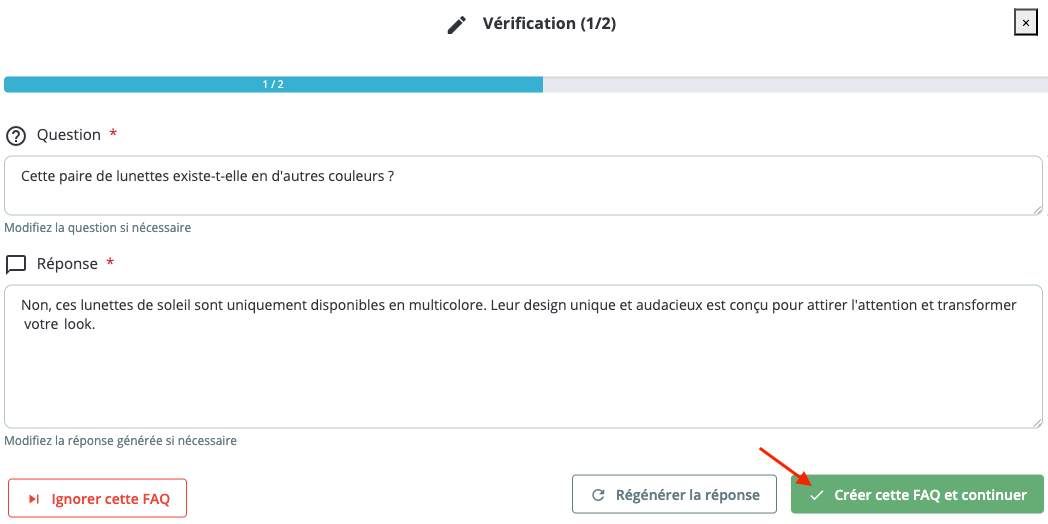Click the Question field label

[x=69, y=135]
